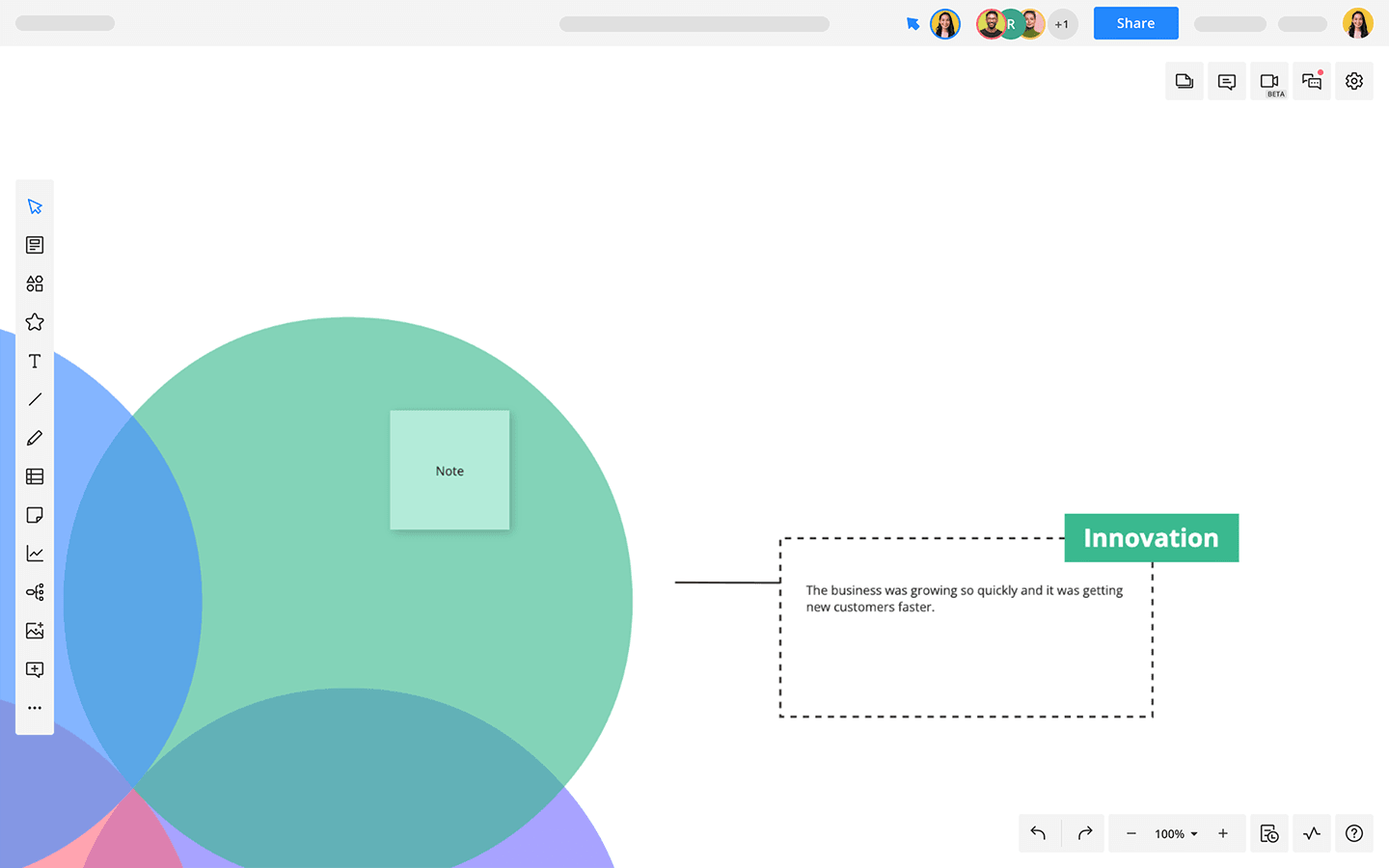Open the shapes library tool
The width and height of the screenshot is (1389, 868).
pyautogui.click(x=35, y=284)
